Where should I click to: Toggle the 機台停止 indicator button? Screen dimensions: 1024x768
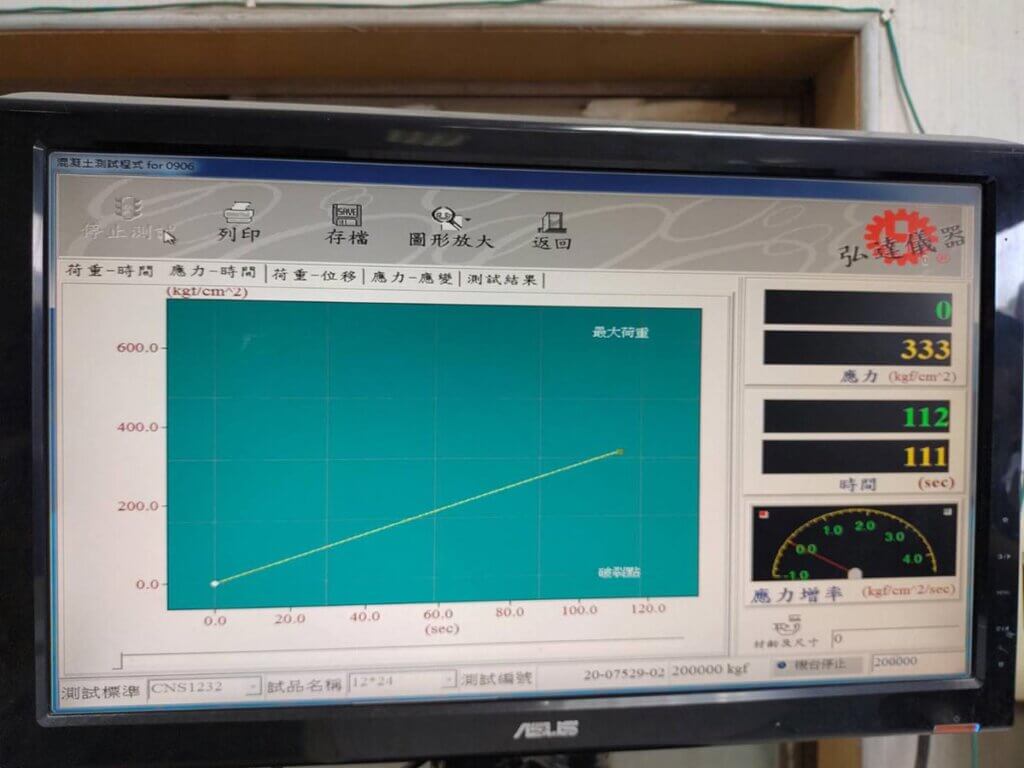click(783, 664)
